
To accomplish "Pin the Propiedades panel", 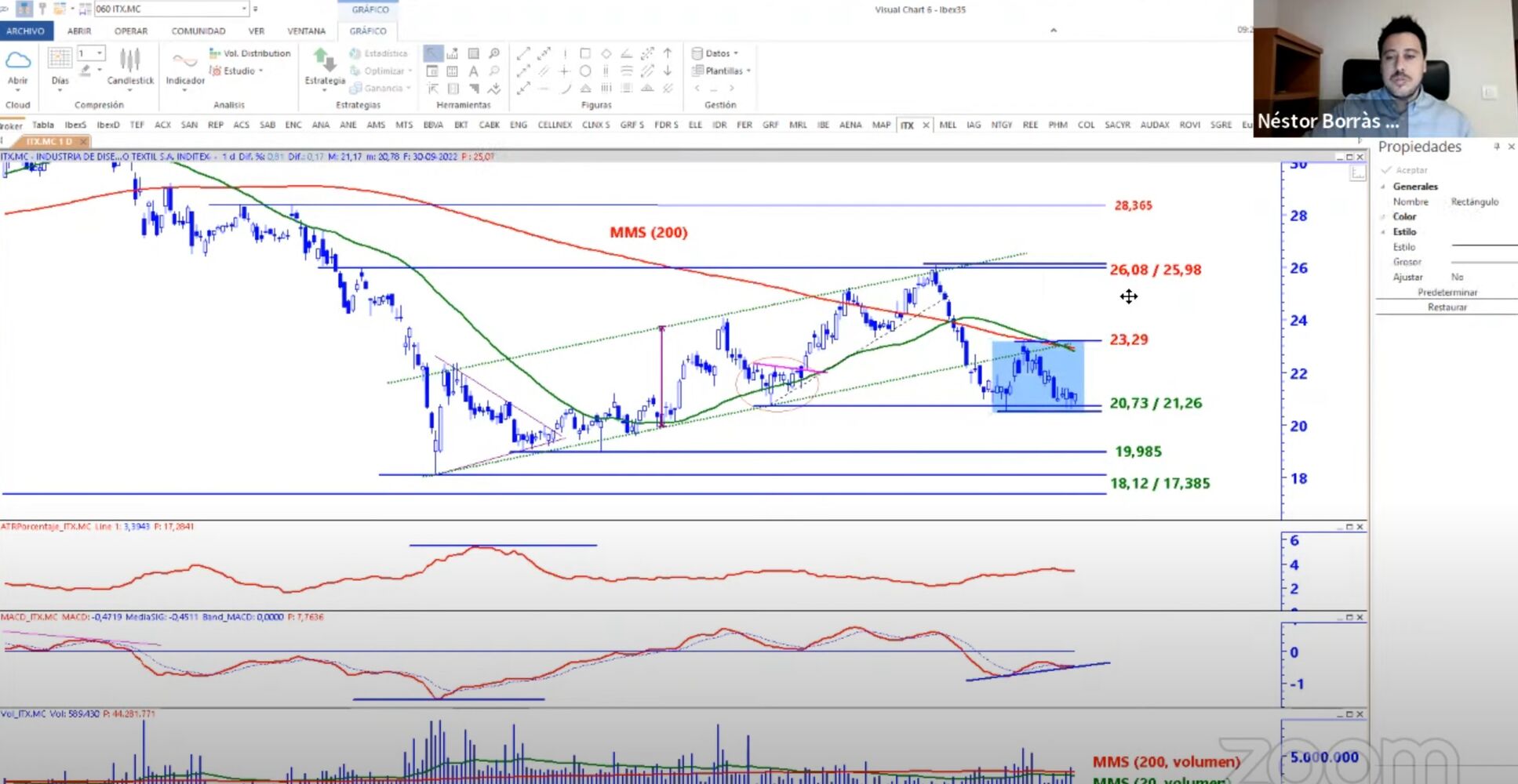I will 1497,147.
